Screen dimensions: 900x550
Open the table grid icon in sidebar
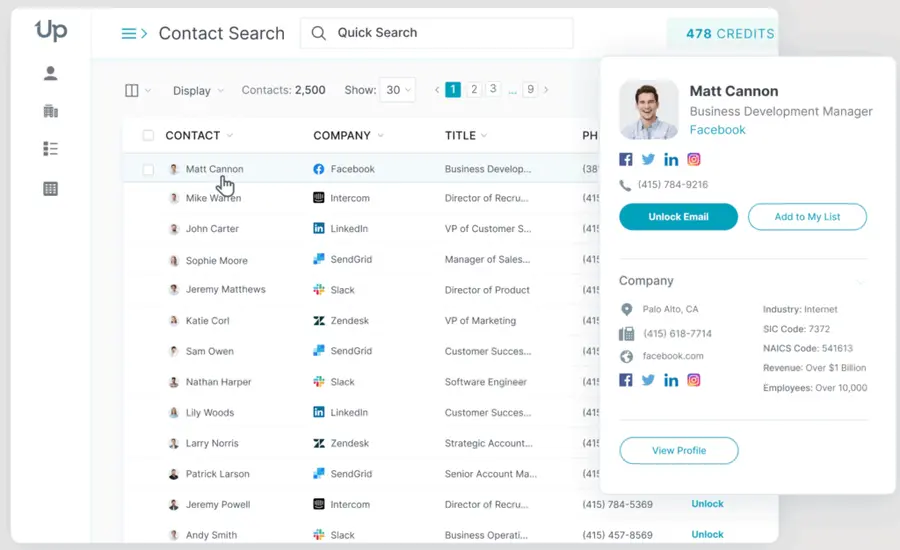pyautogui.click(x=51, y=188)
